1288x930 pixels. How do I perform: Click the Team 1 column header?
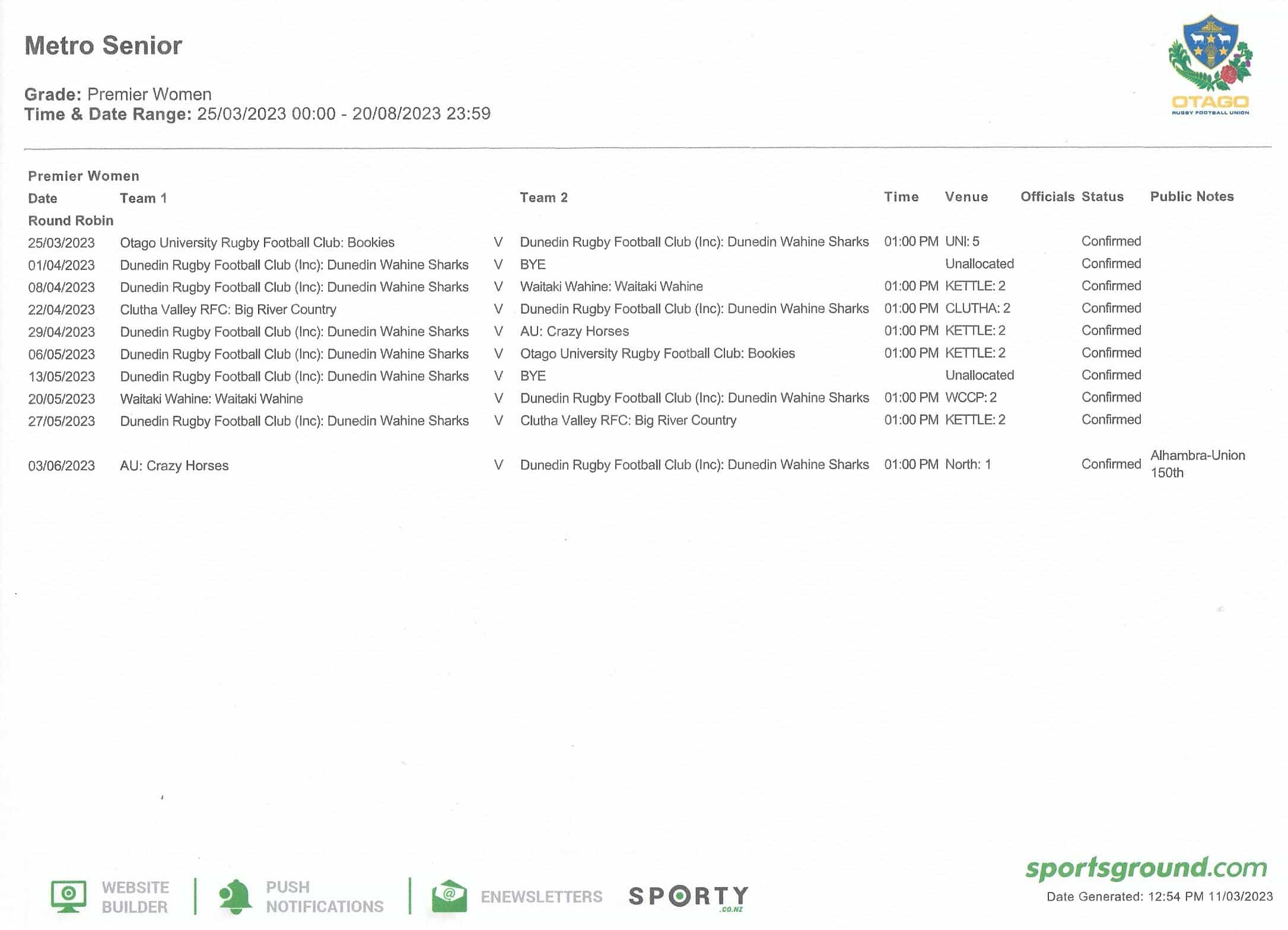143,198
